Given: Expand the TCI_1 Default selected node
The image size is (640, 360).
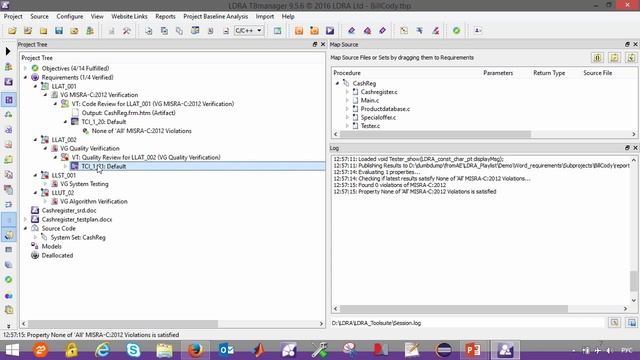Looking at the screenshot, I should tap(65, 166).
